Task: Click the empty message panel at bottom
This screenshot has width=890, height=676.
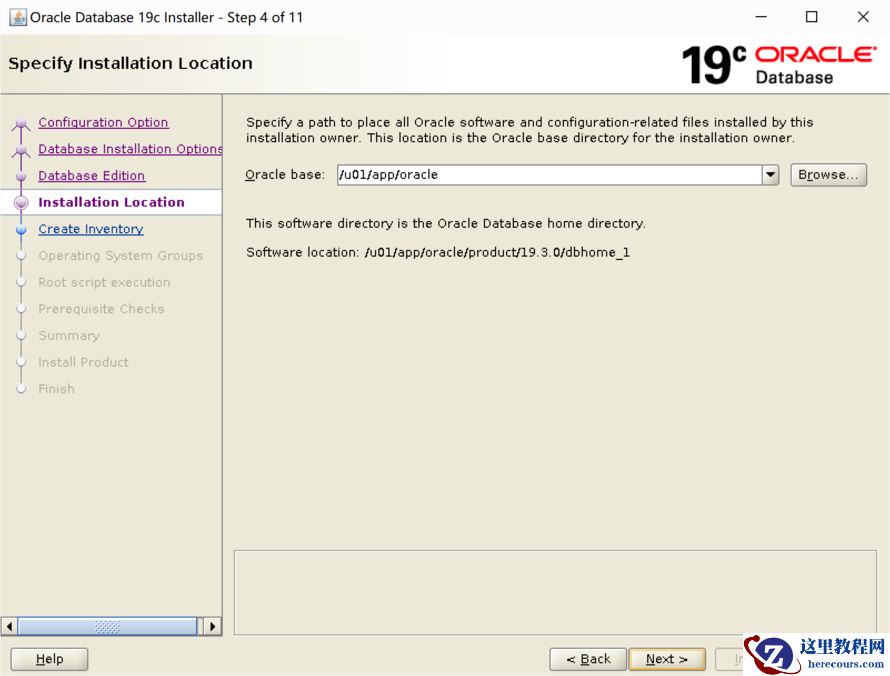Action: [555, 592]
